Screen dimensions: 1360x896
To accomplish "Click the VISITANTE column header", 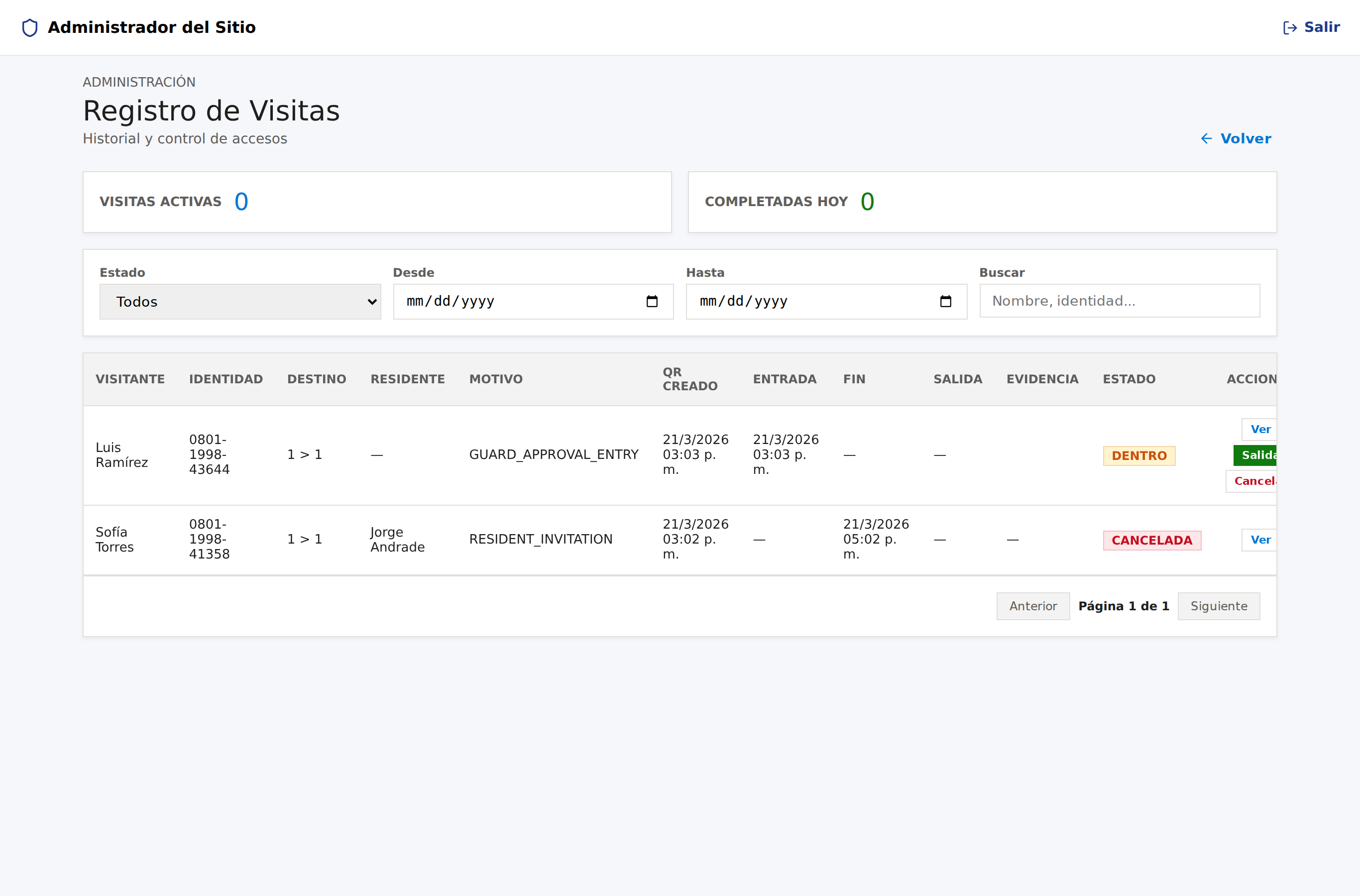I will pyautogui.click(x=130, y=379).
